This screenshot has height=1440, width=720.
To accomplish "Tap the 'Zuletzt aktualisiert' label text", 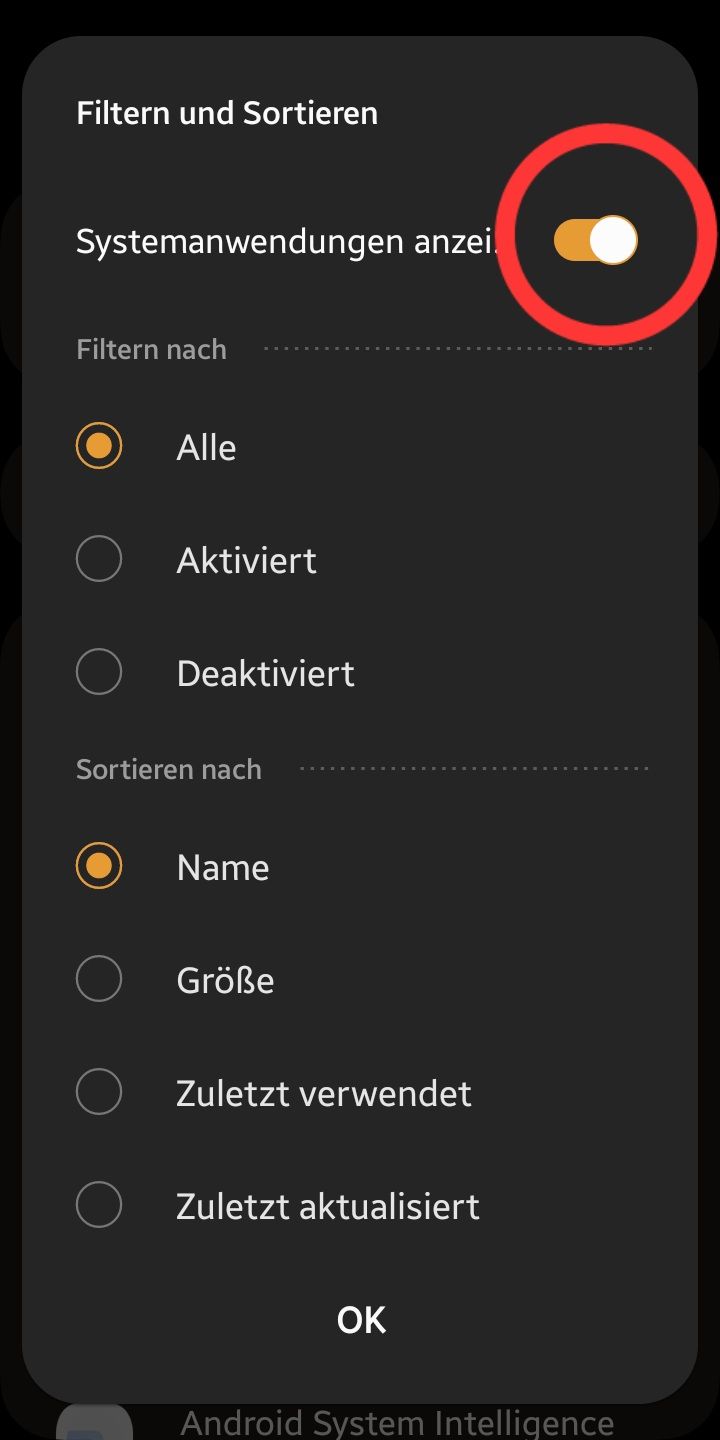I will tap(328, 1206).
